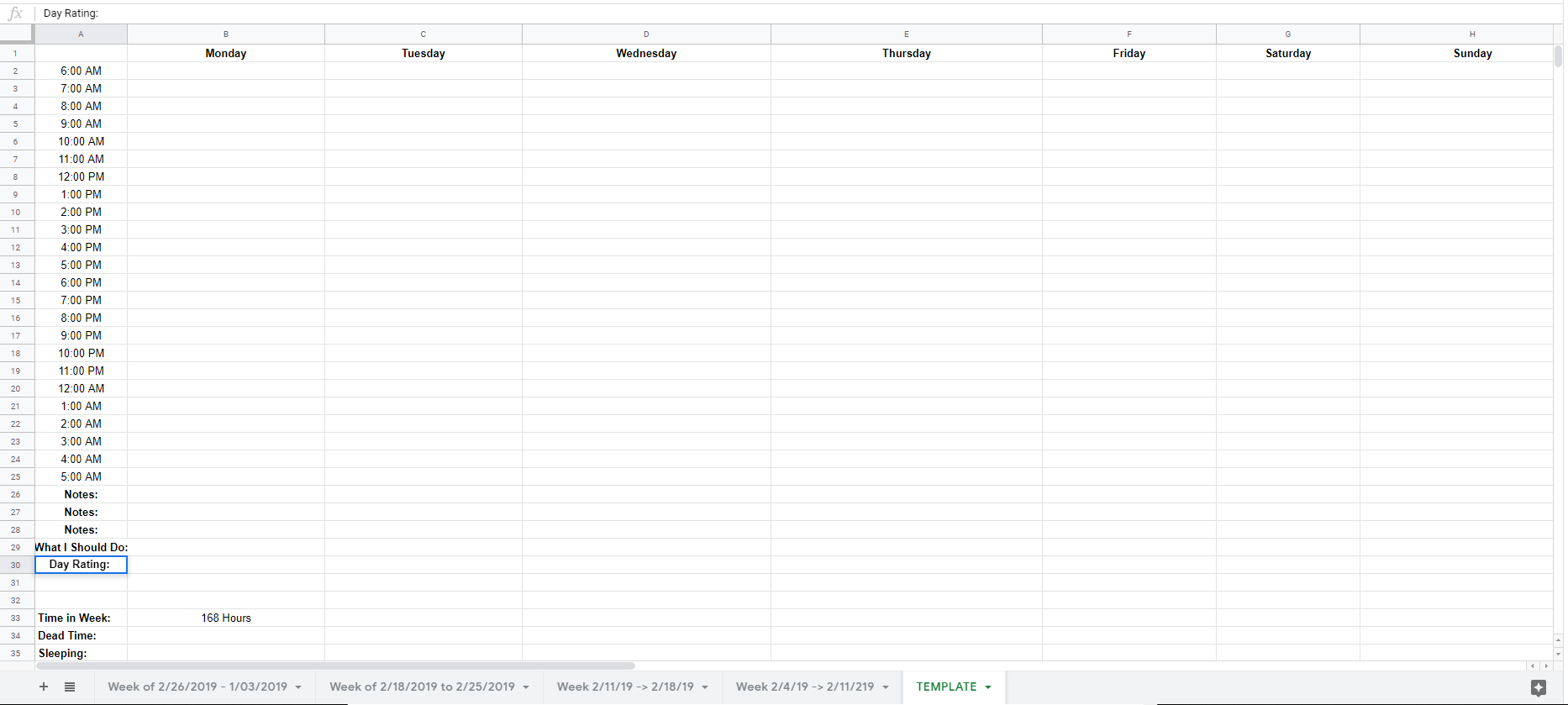Select the 'Day Rating:' cell

coord(81,565)
